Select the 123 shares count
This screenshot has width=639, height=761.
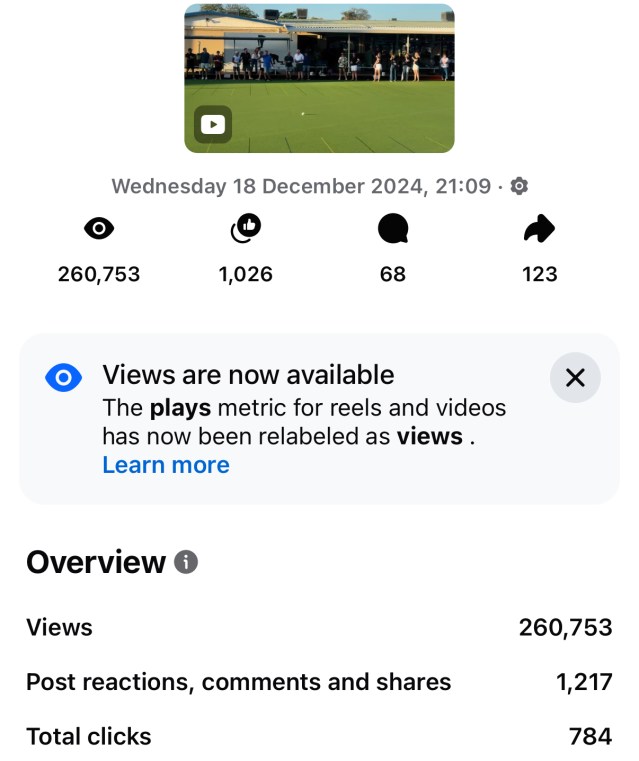pos(539,274)
